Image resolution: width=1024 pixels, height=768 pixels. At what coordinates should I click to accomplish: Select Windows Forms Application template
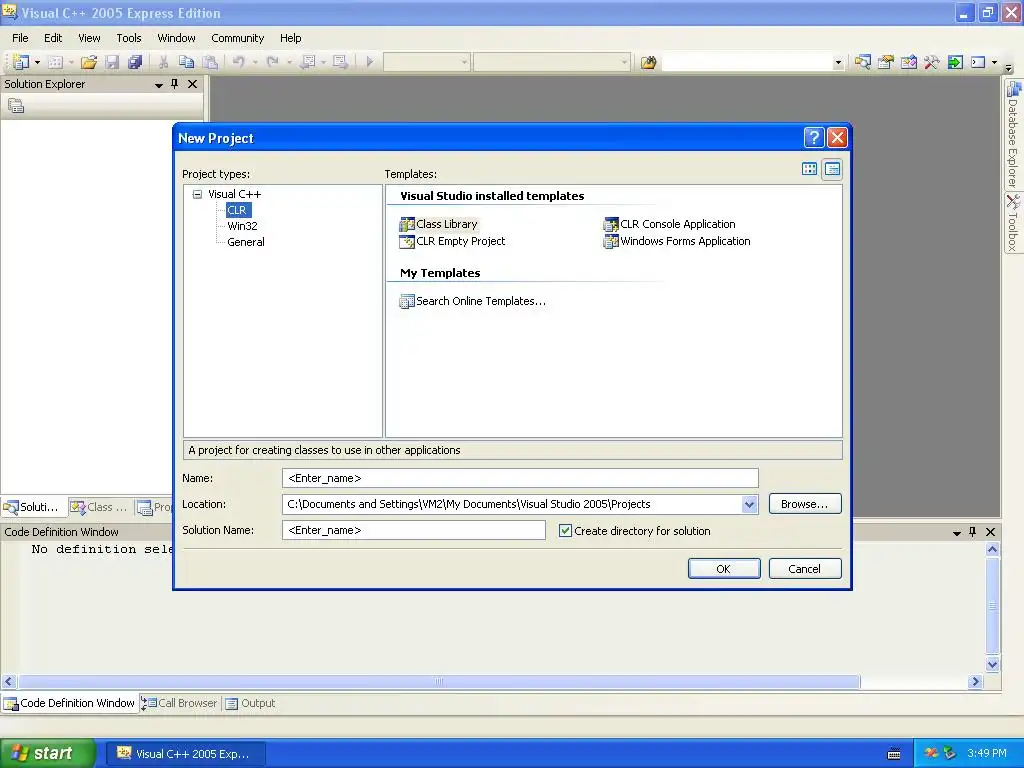click(x=677, y=241)
